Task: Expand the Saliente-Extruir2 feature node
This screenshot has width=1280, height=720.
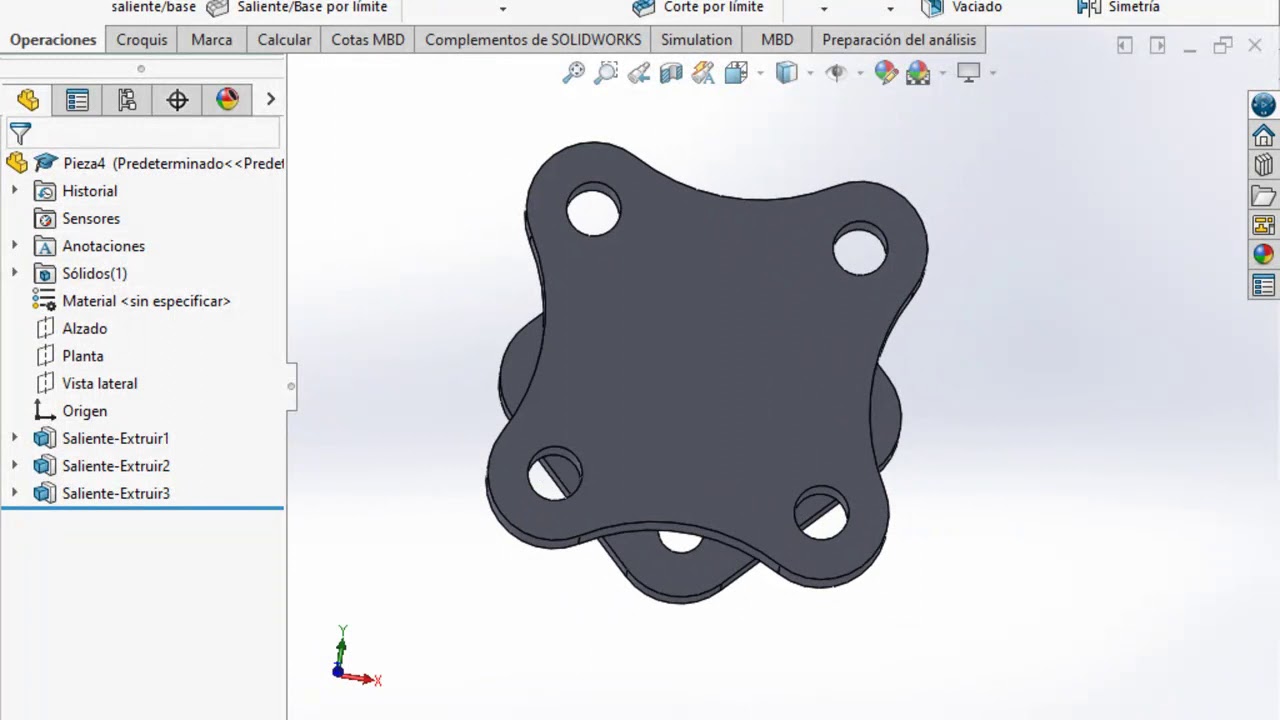Action: click(14, 465)
